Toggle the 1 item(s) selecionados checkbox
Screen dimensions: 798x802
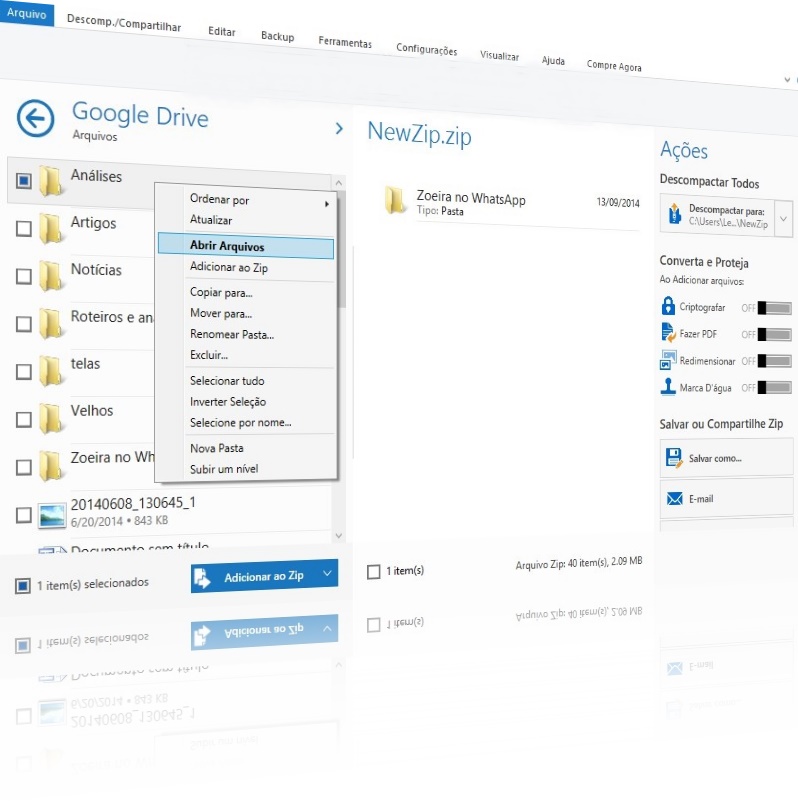point(23,586)
